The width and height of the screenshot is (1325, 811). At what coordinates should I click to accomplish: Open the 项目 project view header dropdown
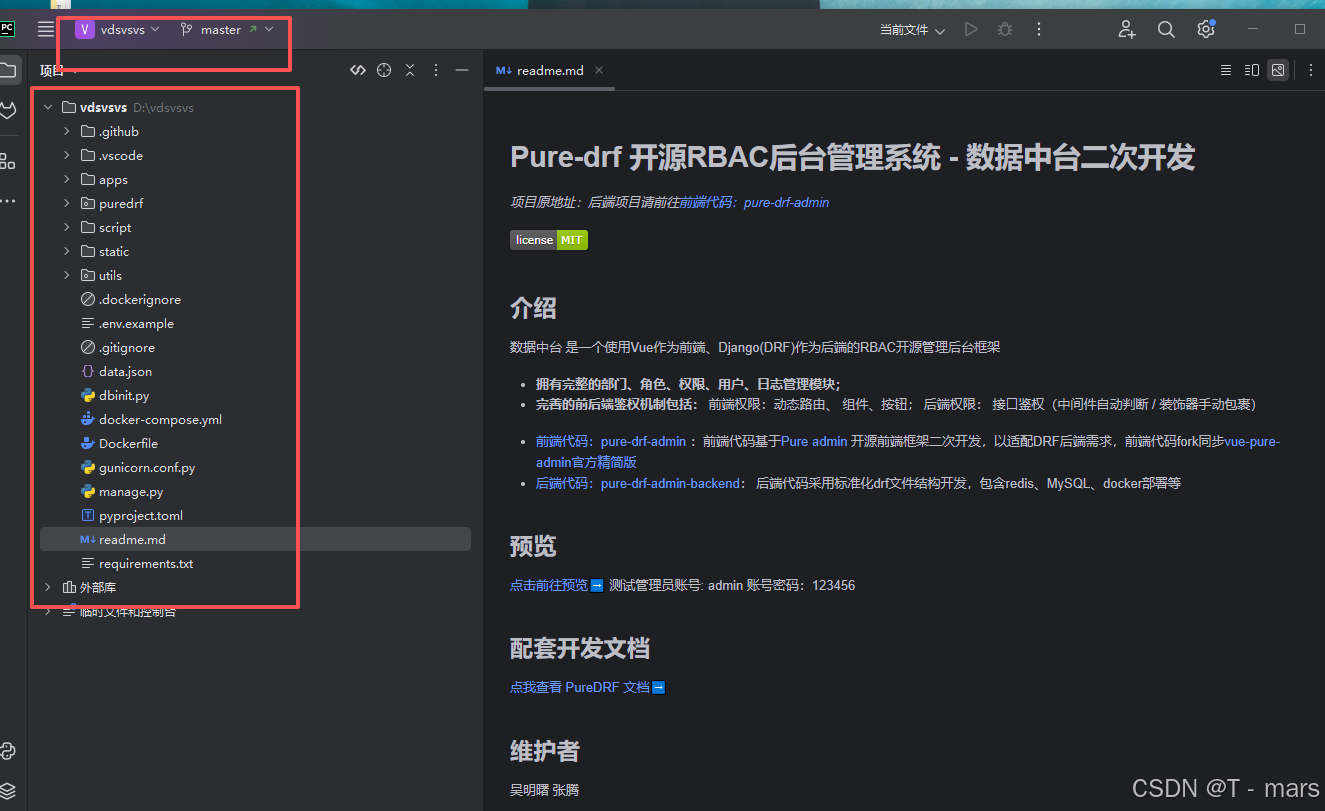click(58, 70)
